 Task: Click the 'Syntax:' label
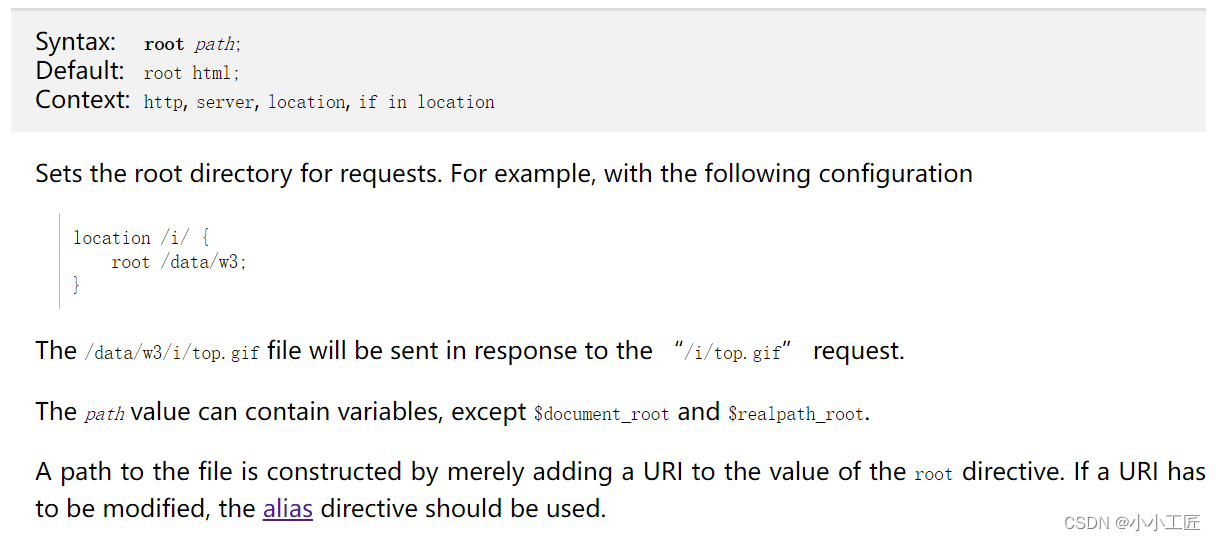(x=76, y=42)
